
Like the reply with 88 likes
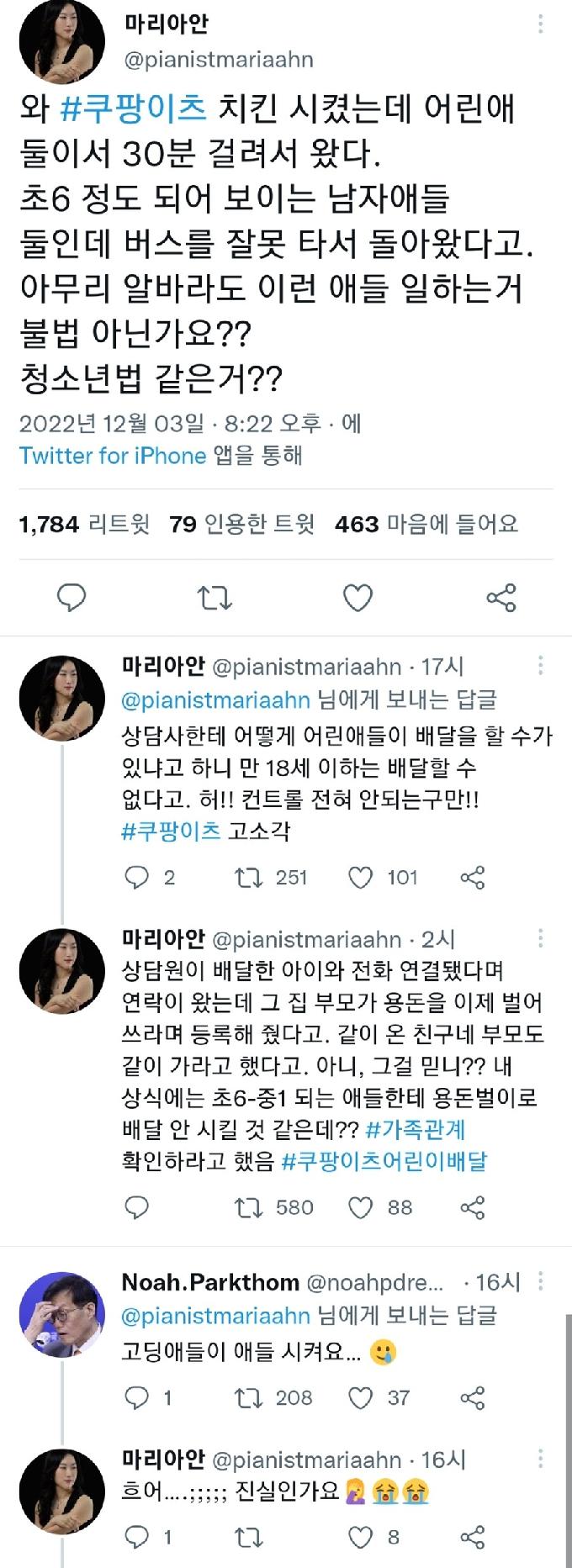[x=361, y=1208]
